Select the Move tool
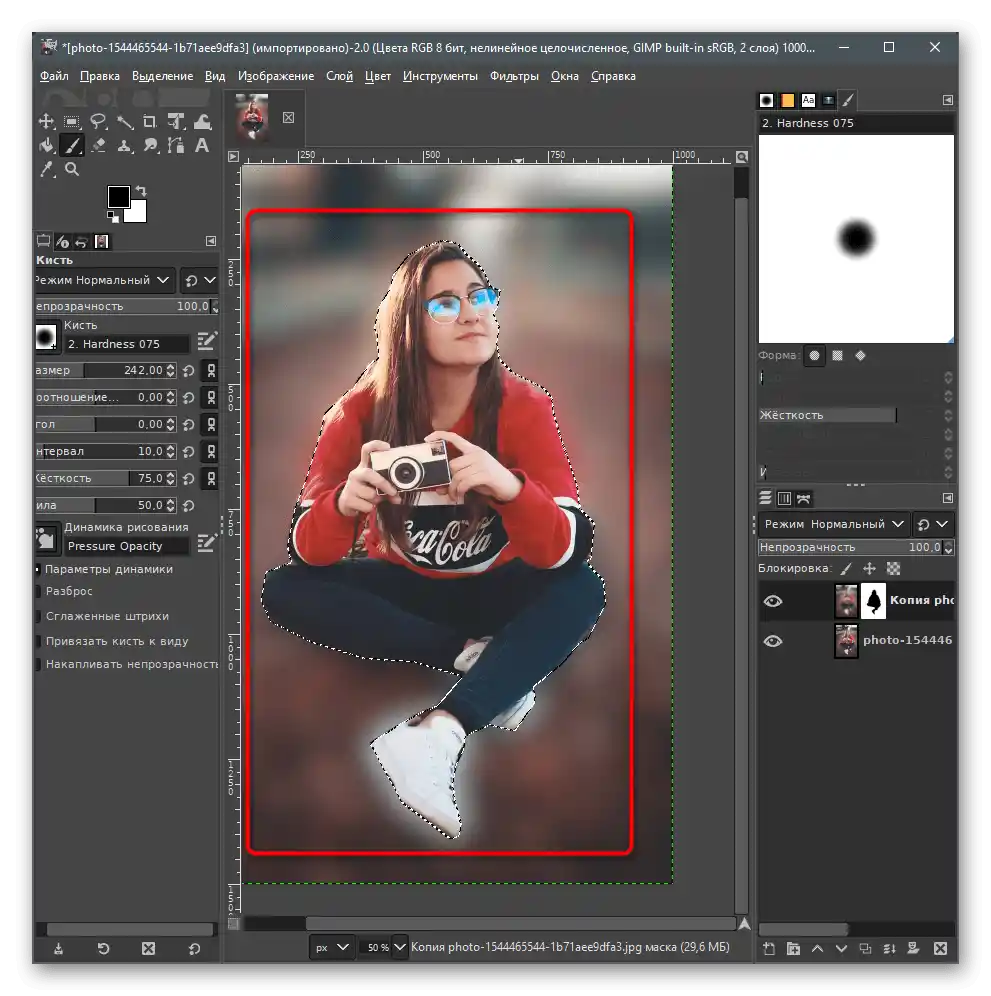This screenshot has width=991, height=996. click(x=46, y=121)
